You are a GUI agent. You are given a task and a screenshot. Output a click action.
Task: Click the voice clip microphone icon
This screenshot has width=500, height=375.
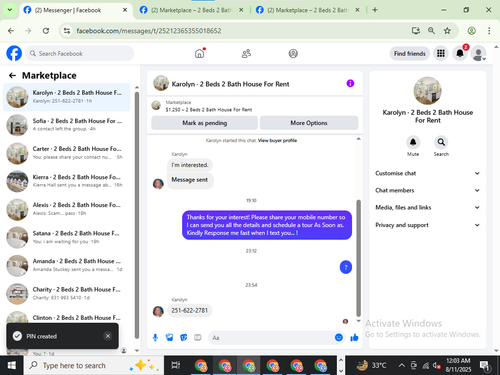tap(155, 338)
